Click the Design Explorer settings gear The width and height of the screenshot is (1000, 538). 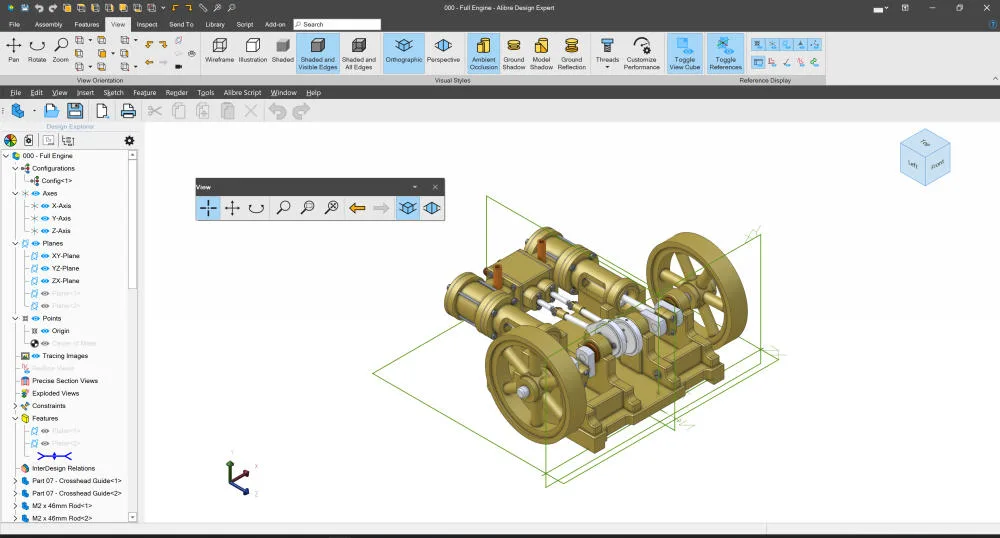pyautogui.click(x=129, y=140)
